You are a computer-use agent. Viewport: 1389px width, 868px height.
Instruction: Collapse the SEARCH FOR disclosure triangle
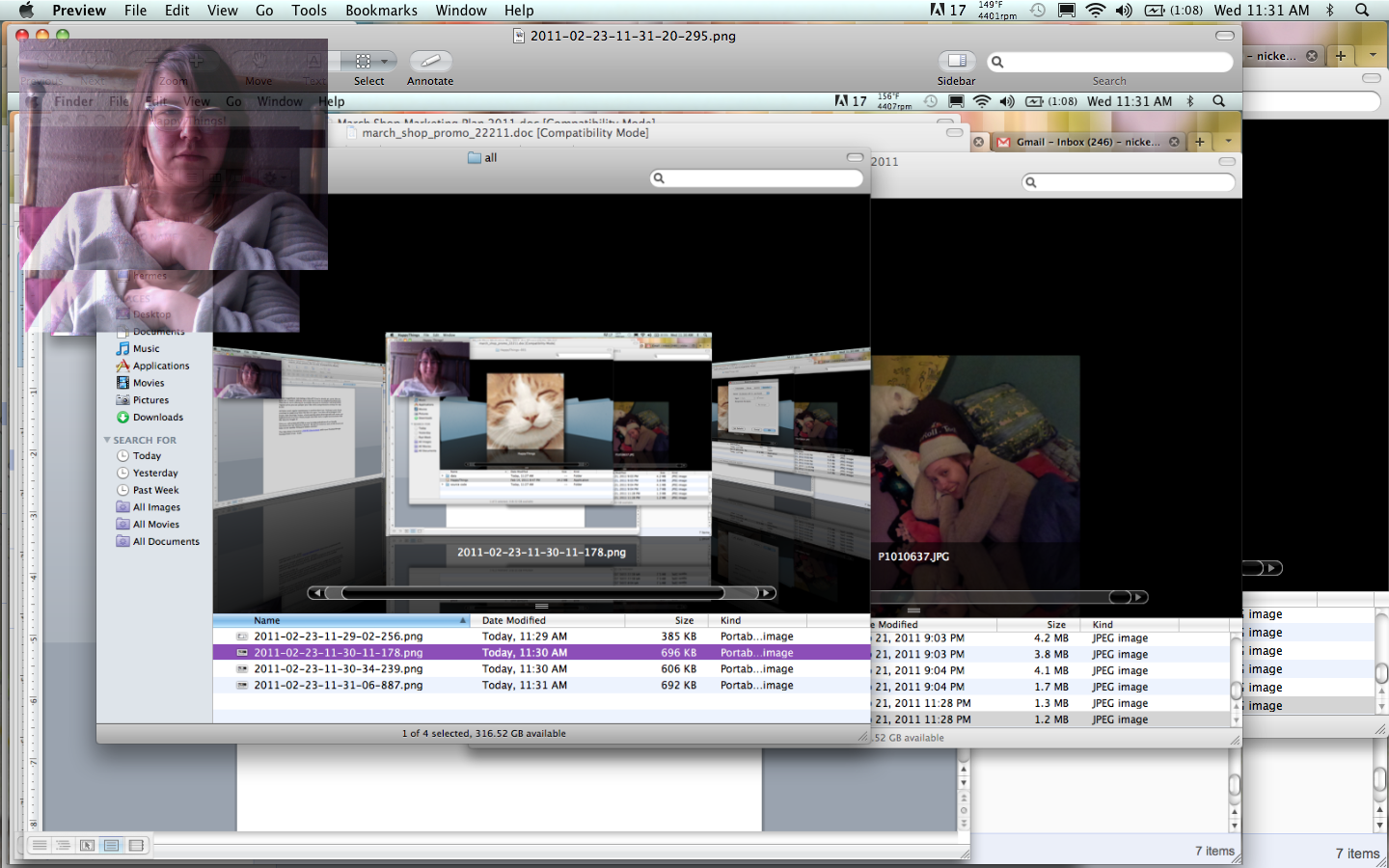point(107,440)
